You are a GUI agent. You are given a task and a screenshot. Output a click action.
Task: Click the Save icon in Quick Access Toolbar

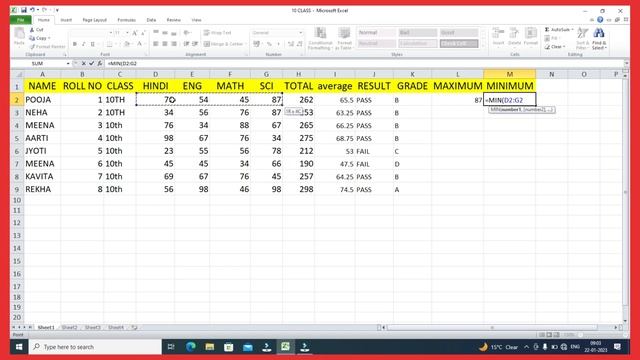(x=24, y=10)
